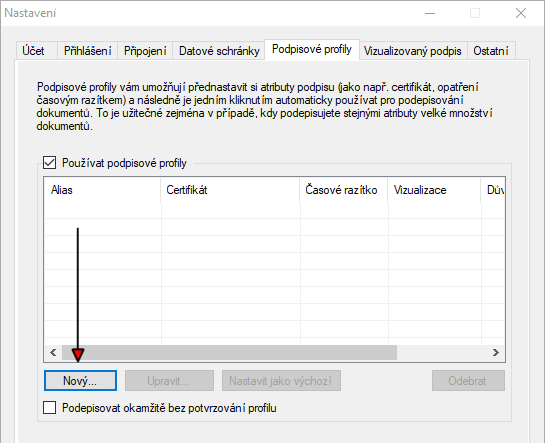The image size is (545, 443).
Task: Click the Upravit... button
Action: tap(169, 381)
